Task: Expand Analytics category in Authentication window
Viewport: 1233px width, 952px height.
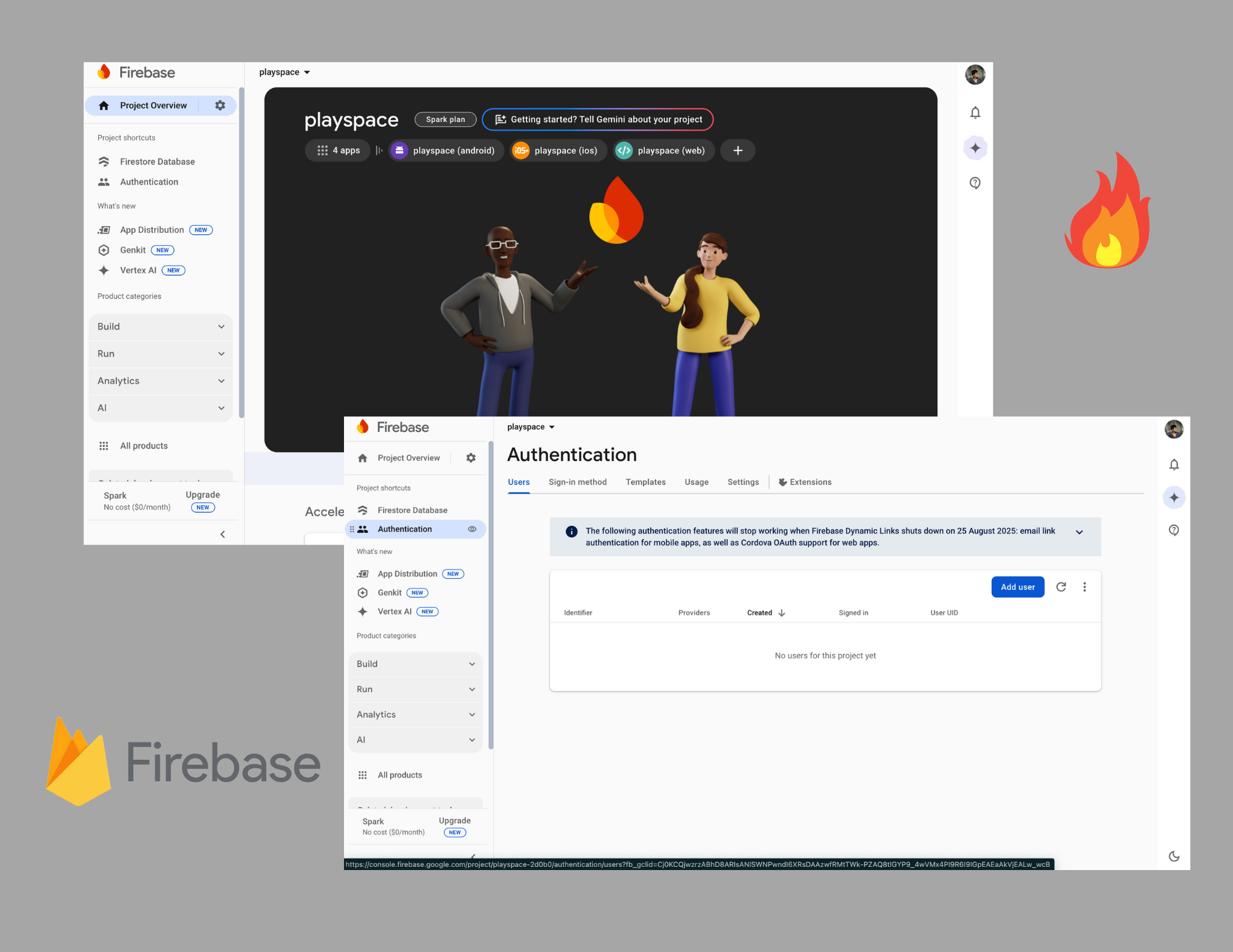Action: click(416, 715)
